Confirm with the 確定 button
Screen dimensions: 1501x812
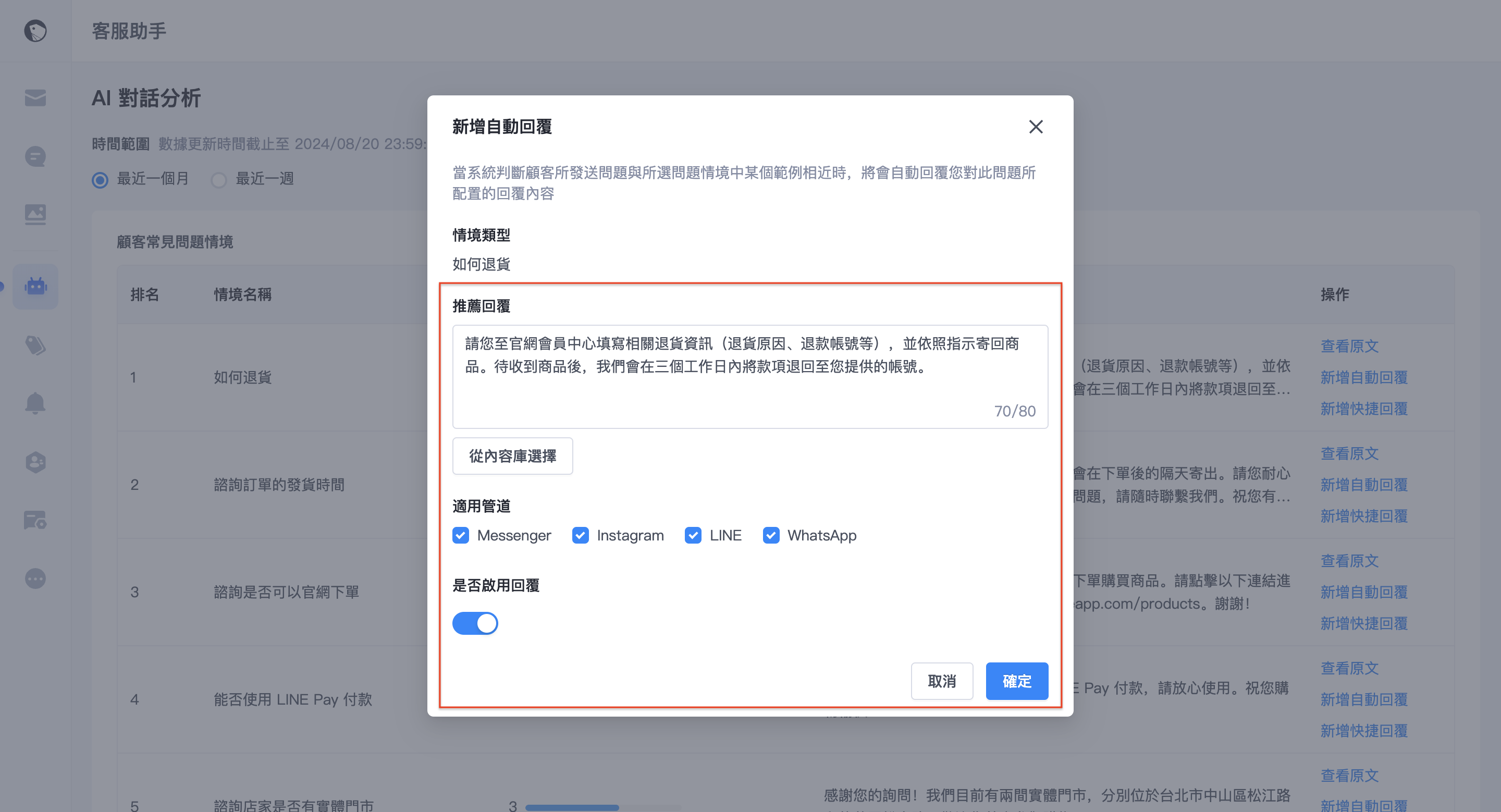1017,680
